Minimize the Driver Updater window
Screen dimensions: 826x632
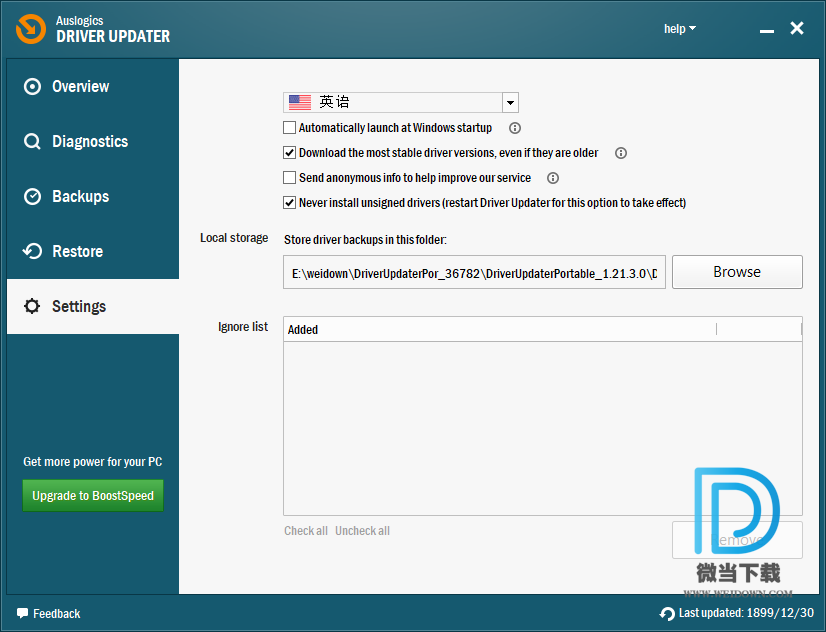pyautogui.click(x=766, y=29)
